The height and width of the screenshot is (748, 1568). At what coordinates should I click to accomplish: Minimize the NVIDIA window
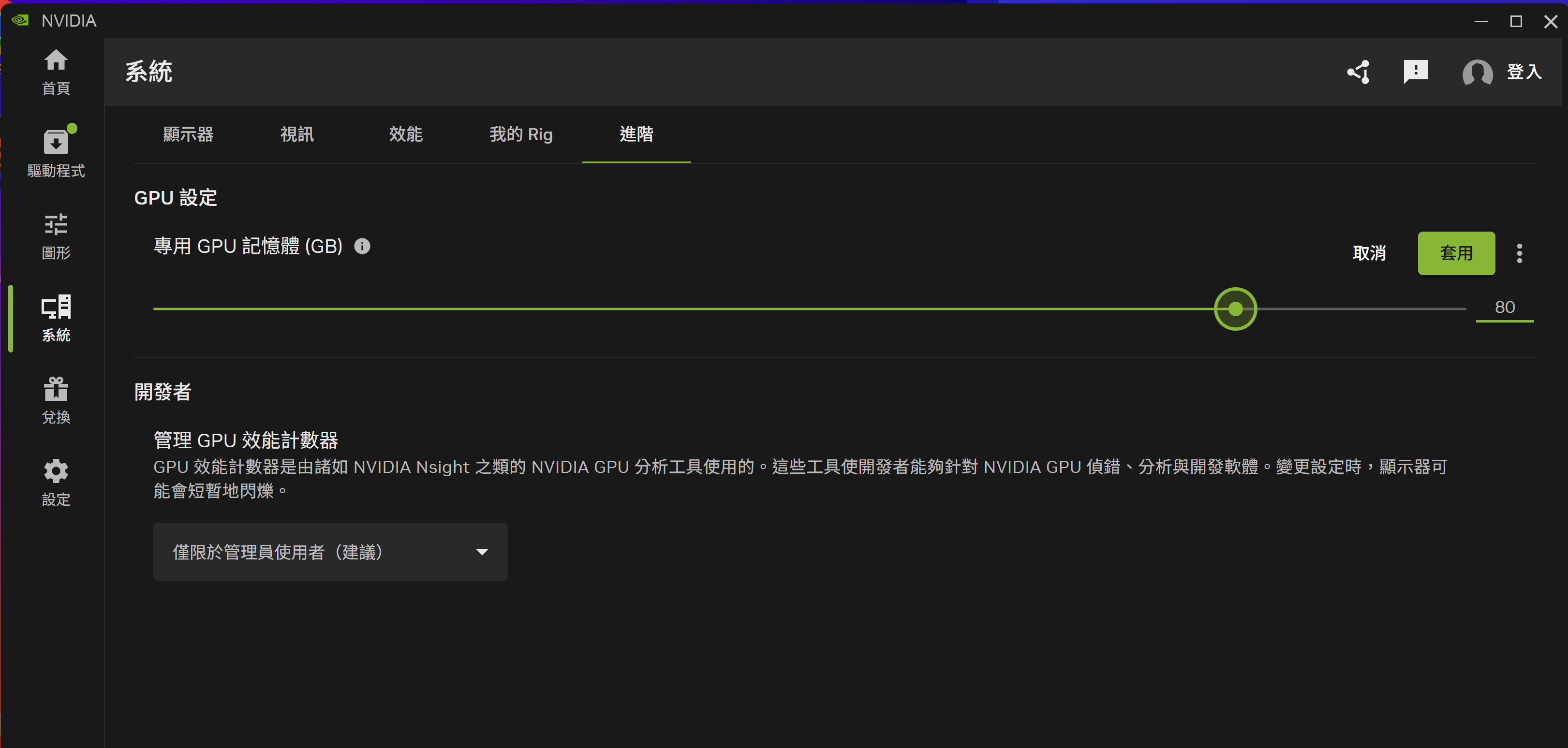tap(1481, 21)
